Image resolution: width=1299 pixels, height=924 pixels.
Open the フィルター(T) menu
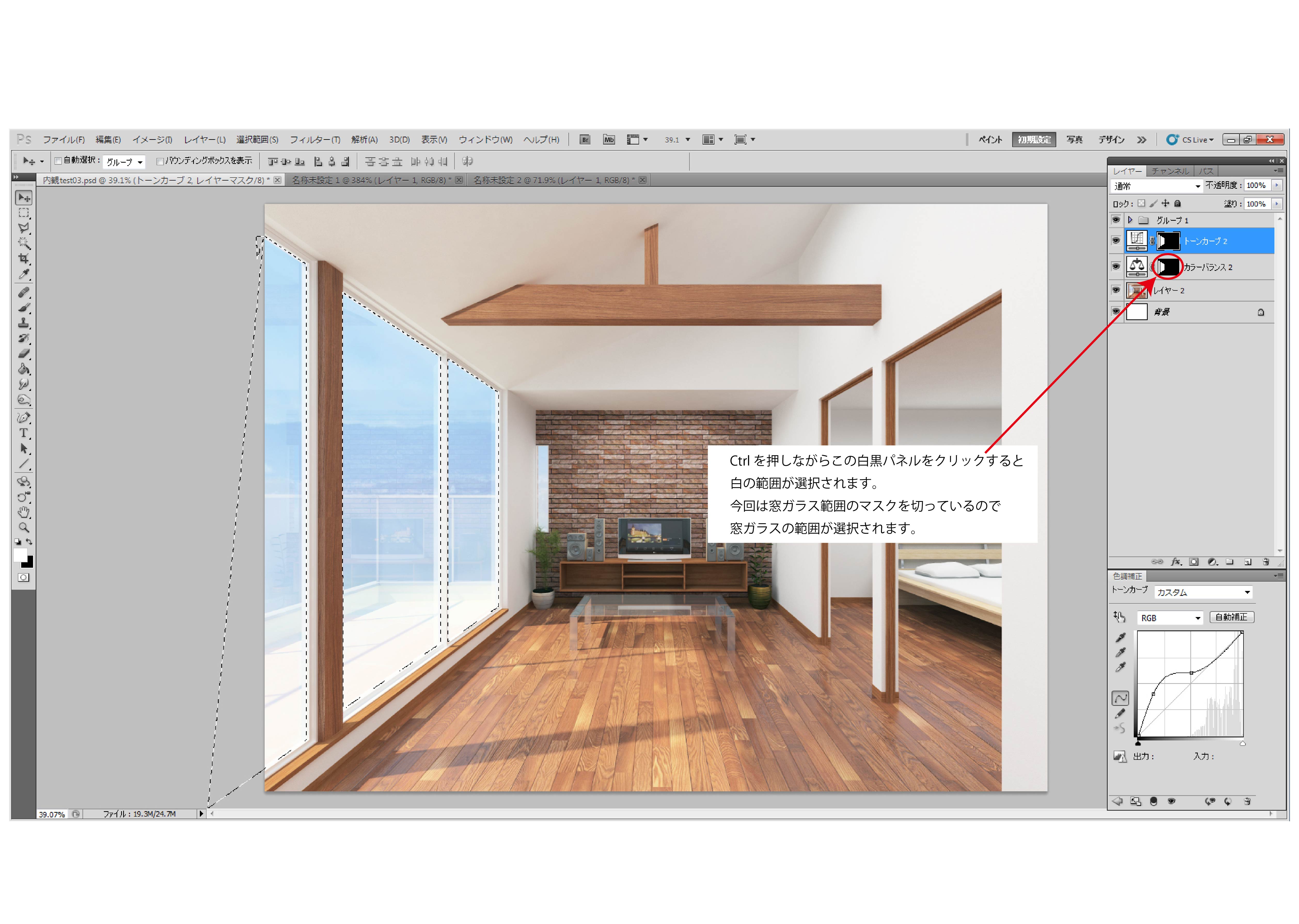315,139
